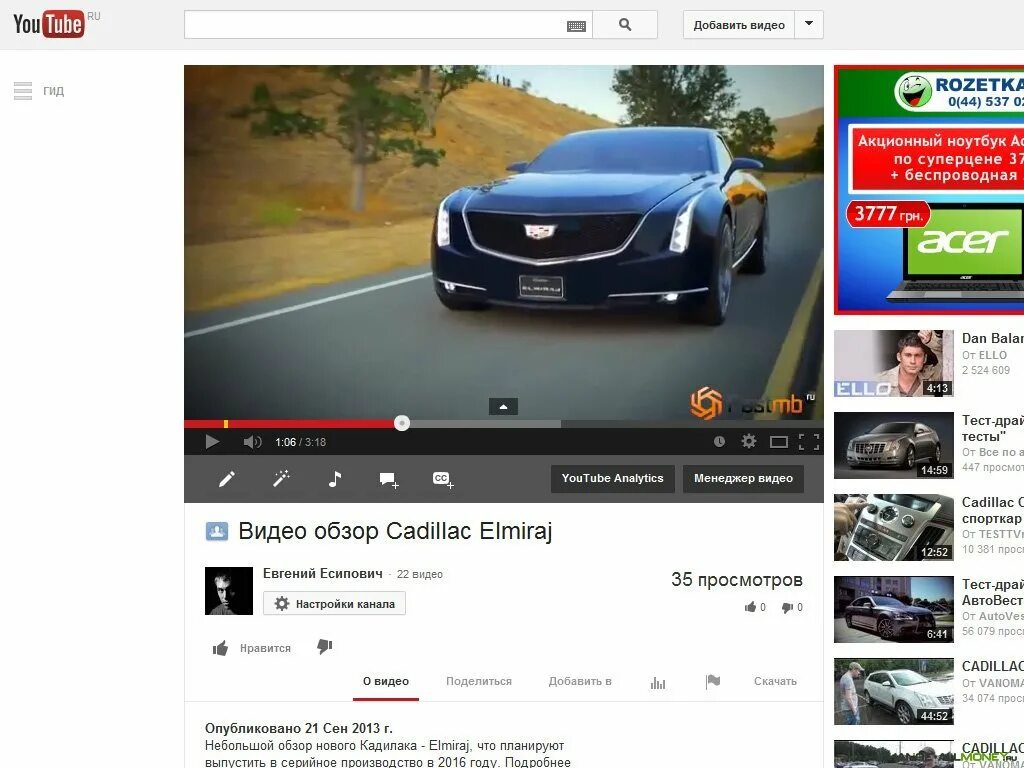
Task: Click the ГИД guide label
Action: point(54,91)
